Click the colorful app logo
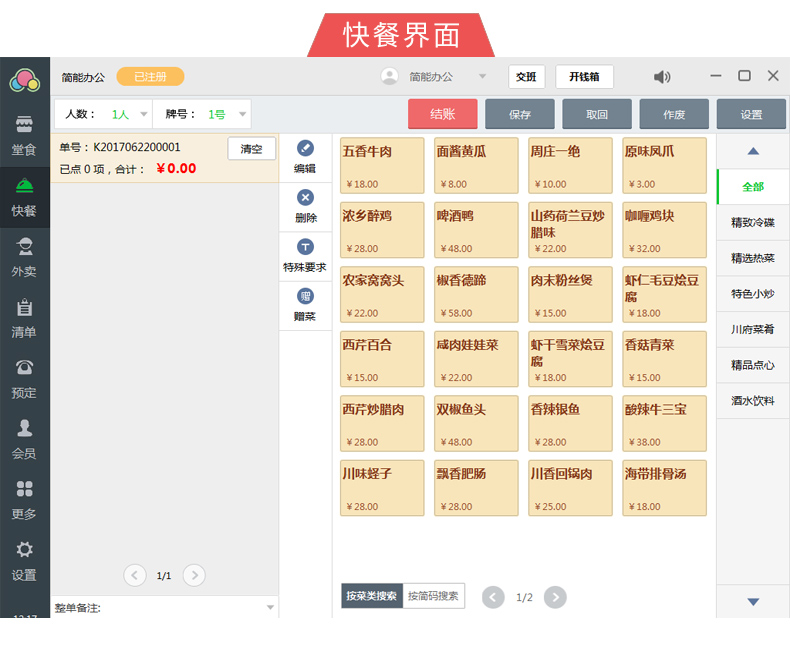The width and height of the screenshot is (790, 645). click(x=25, y=80)
